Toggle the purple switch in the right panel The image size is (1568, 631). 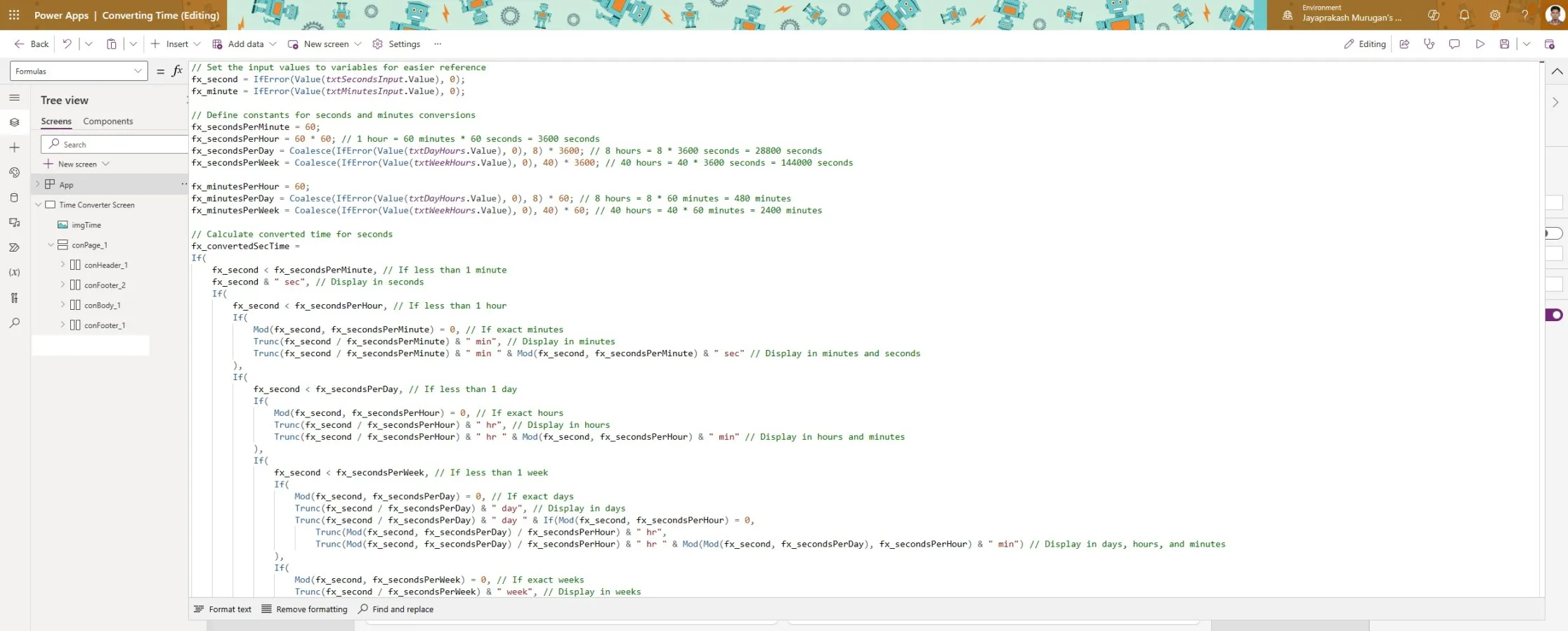click(1553, 315)
